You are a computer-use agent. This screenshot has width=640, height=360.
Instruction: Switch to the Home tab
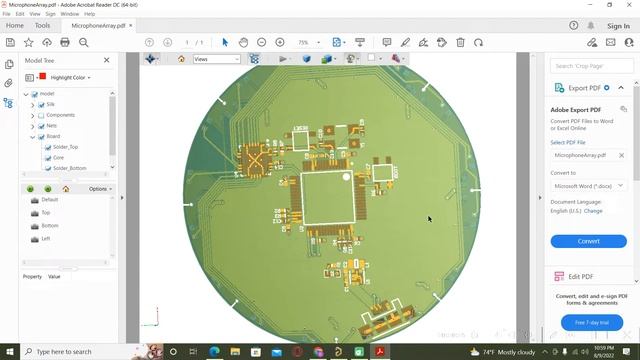click(15, 25)
